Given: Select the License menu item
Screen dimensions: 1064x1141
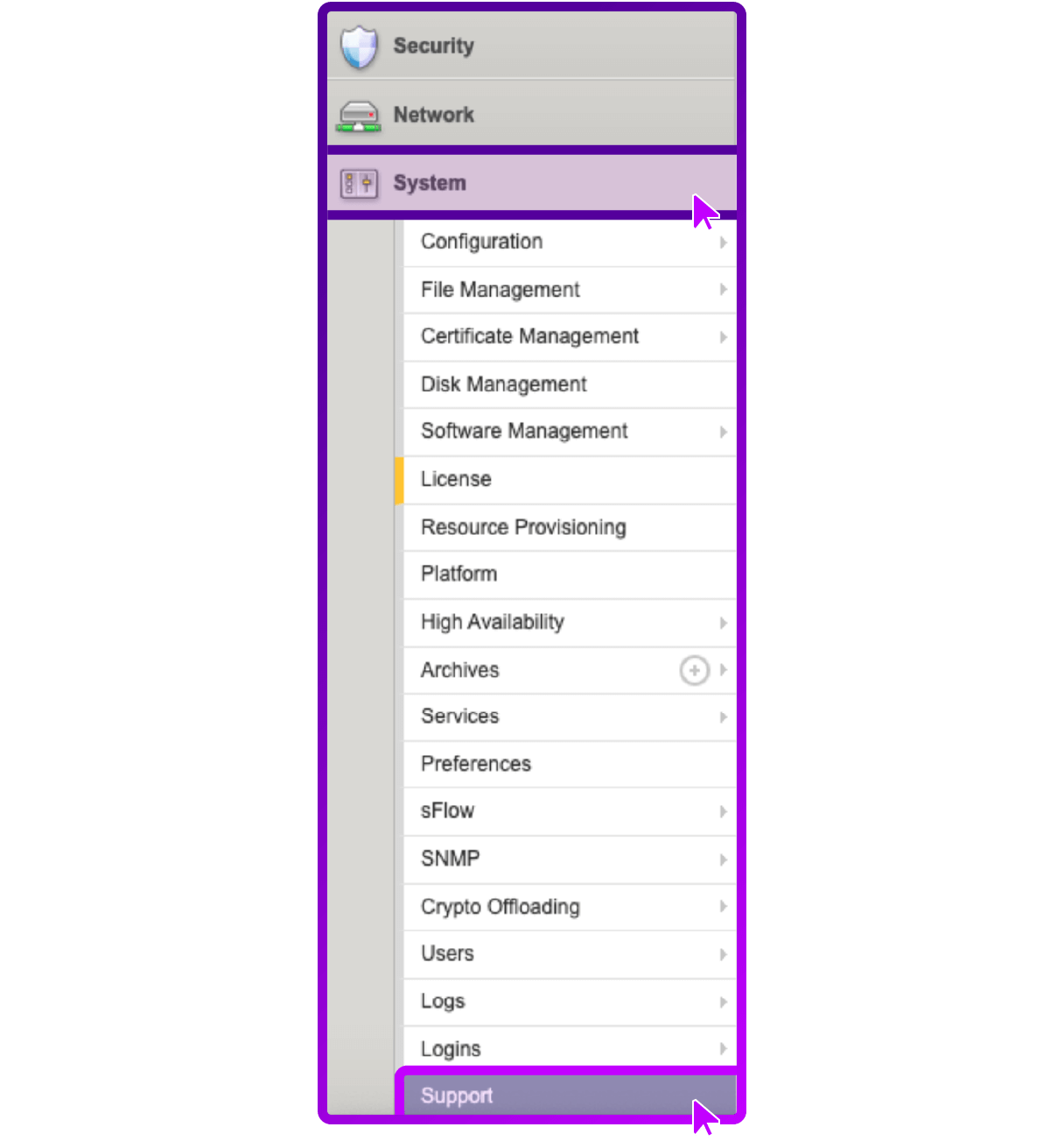Looking at the screenshot, I should pyautogui.click(x=570, y=479).
